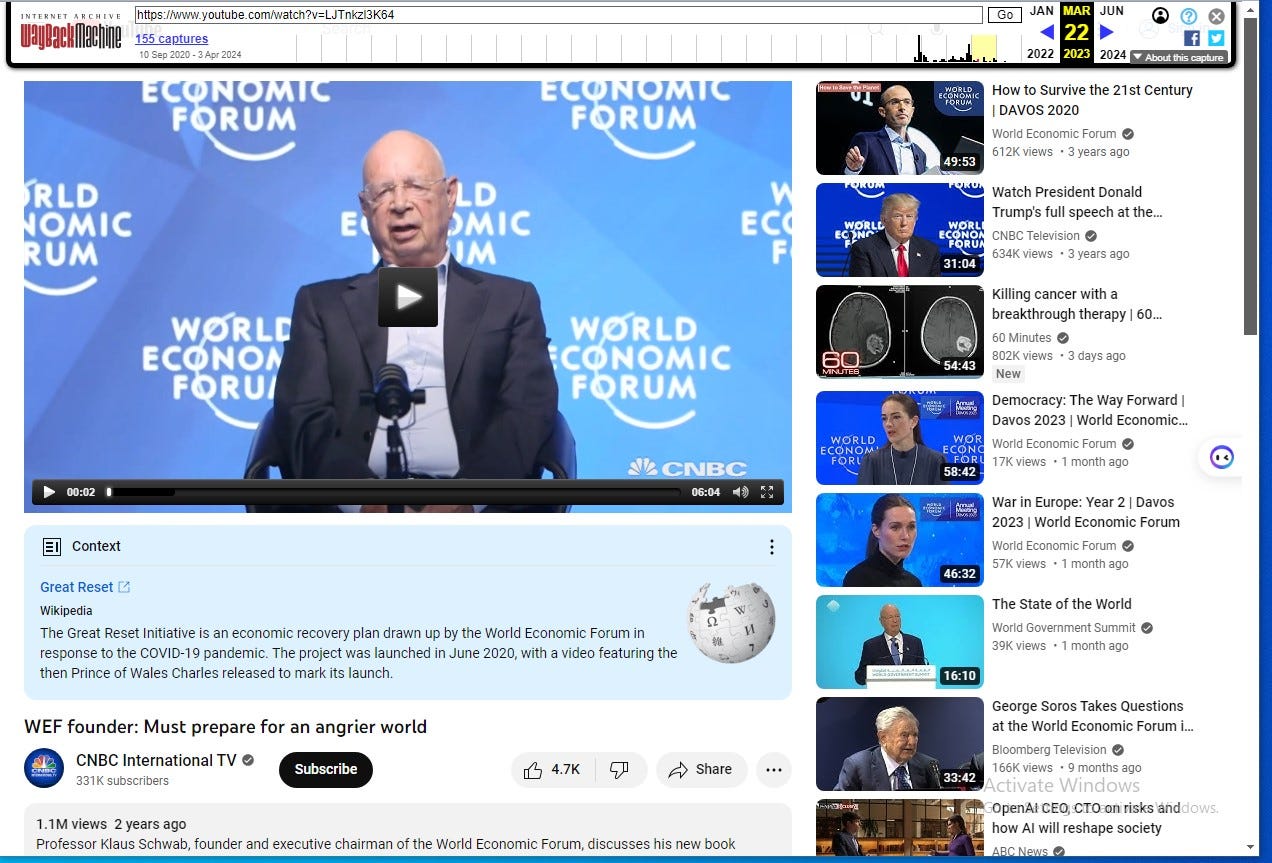Viewport: 1272px width, 863px height.
Task: Click the 331K subscribers text
Action: click(x=122, y=781)
